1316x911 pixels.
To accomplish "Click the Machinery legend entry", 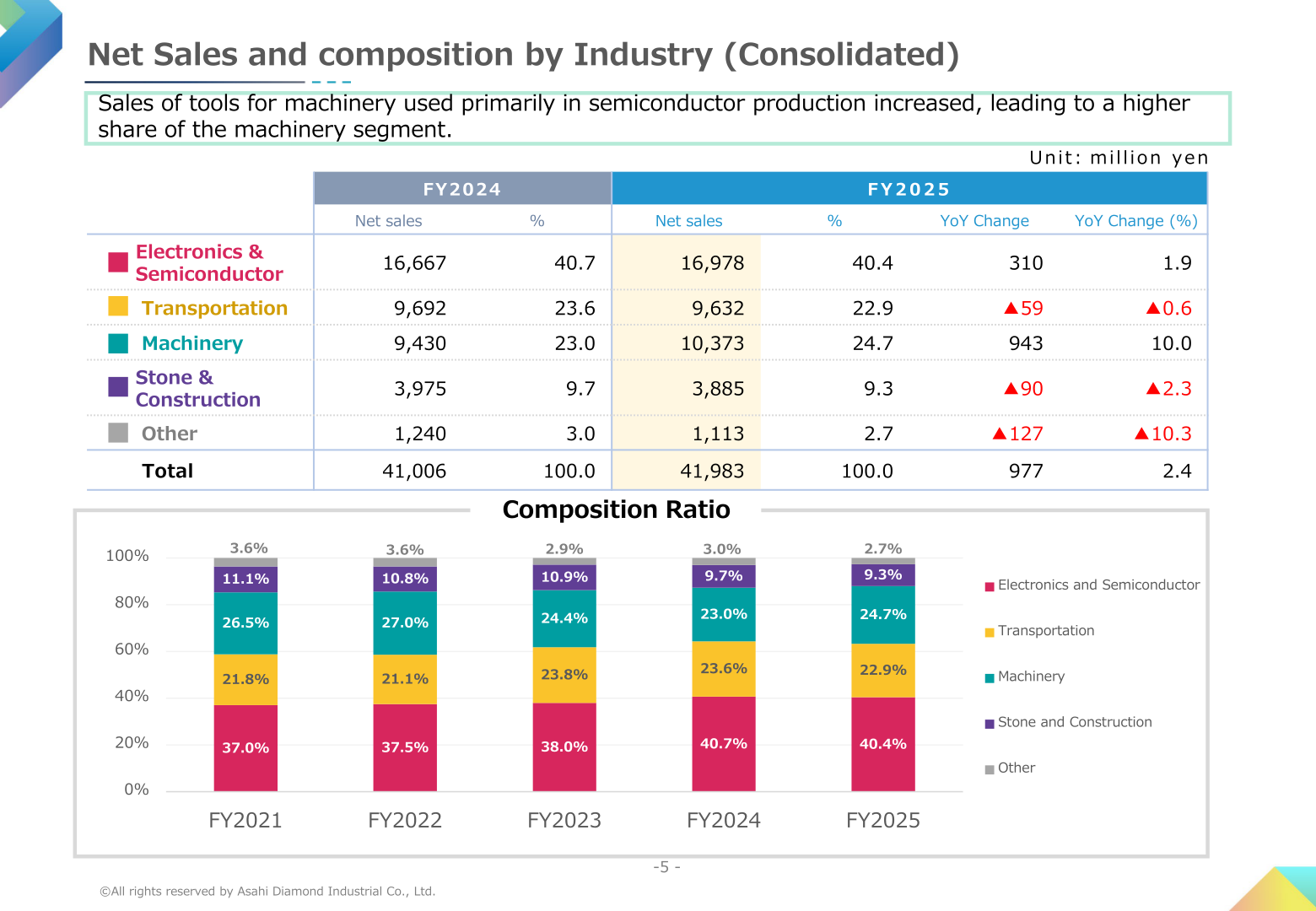I will [1025, 677].
